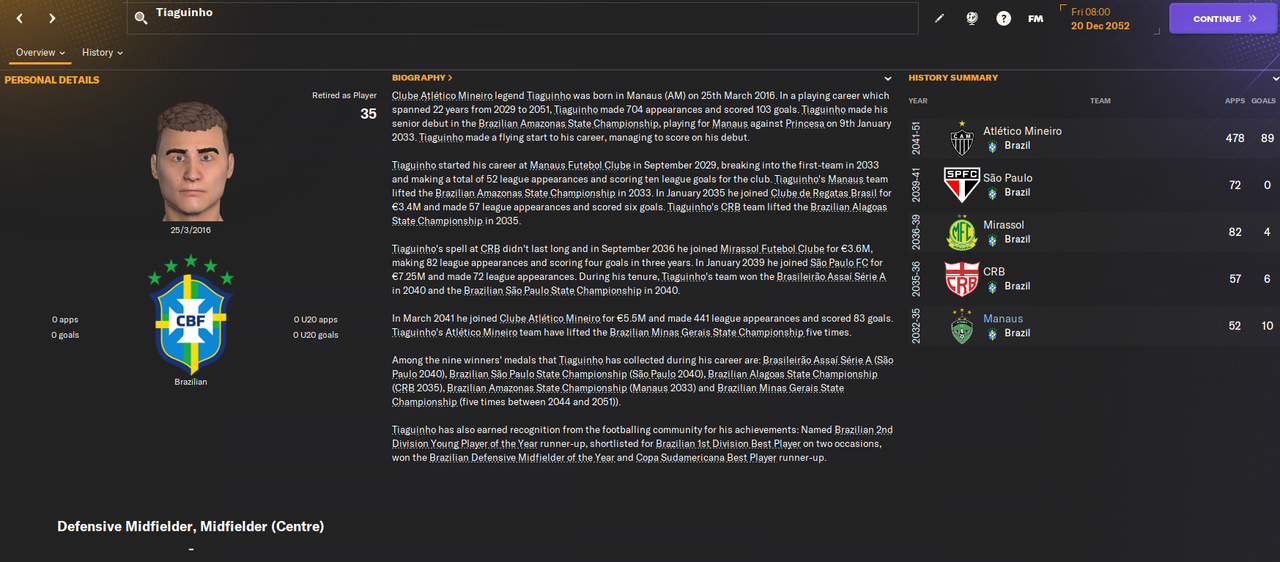Image resolution: width=1280 pixels, height=562 pixels.
Task: Click Brazil flag under São Paulo
Action: pos(992,192)
